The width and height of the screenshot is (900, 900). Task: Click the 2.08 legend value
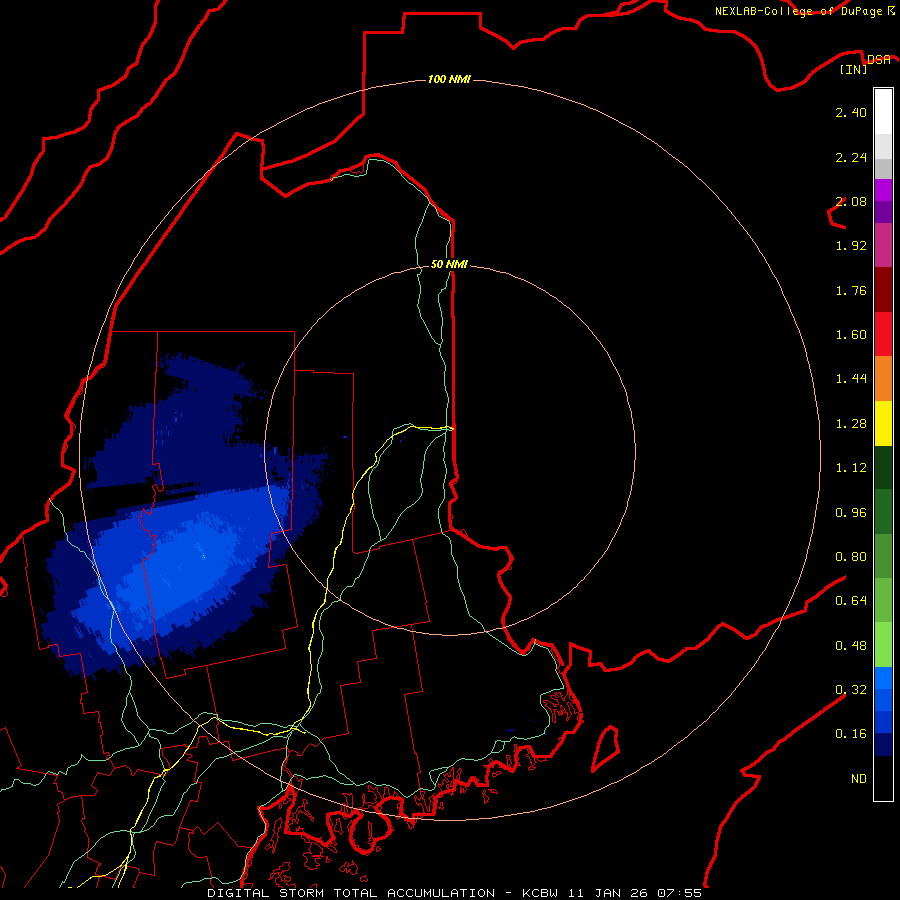point(851,201)
